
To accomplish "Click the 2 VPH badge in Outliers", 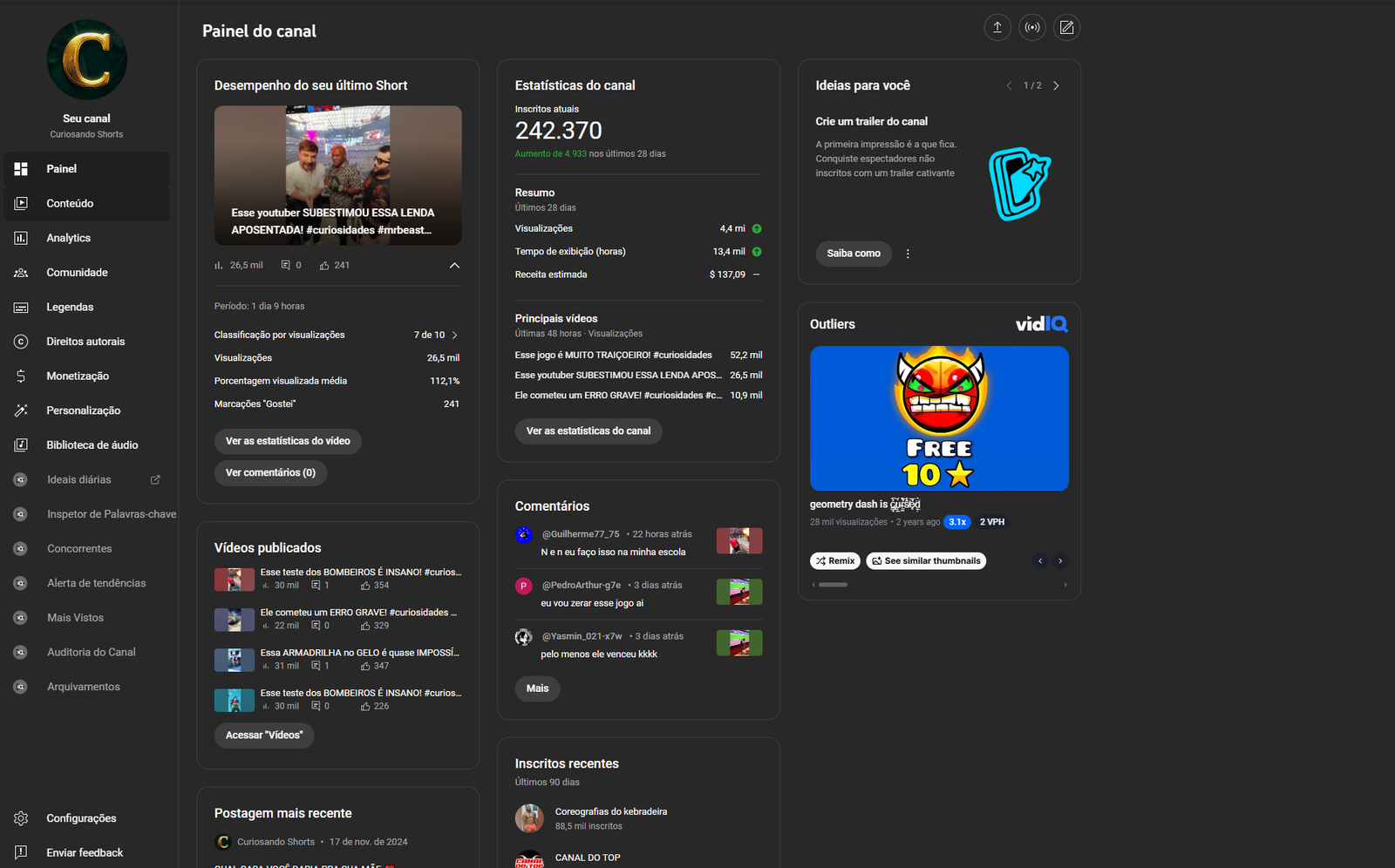I will click(x=992, y=522).
